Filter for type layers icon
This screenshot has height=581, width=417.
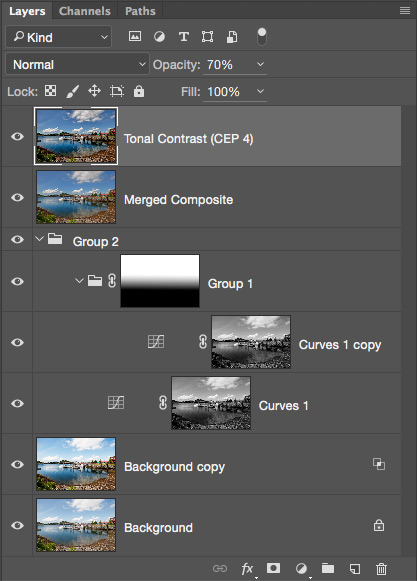(184, 37)
